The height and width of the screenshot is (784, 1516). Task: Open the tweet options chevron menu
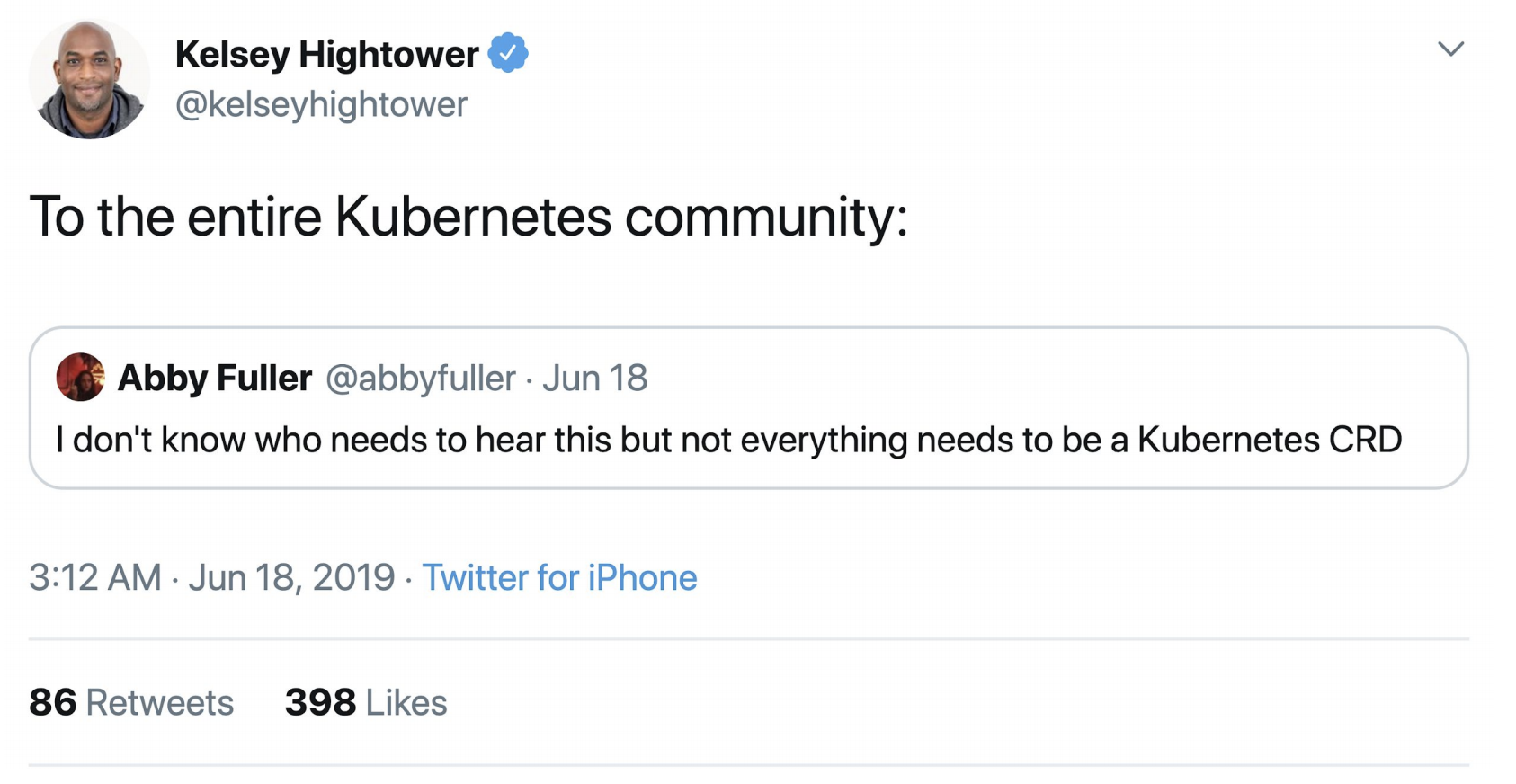click(1450, 49)
